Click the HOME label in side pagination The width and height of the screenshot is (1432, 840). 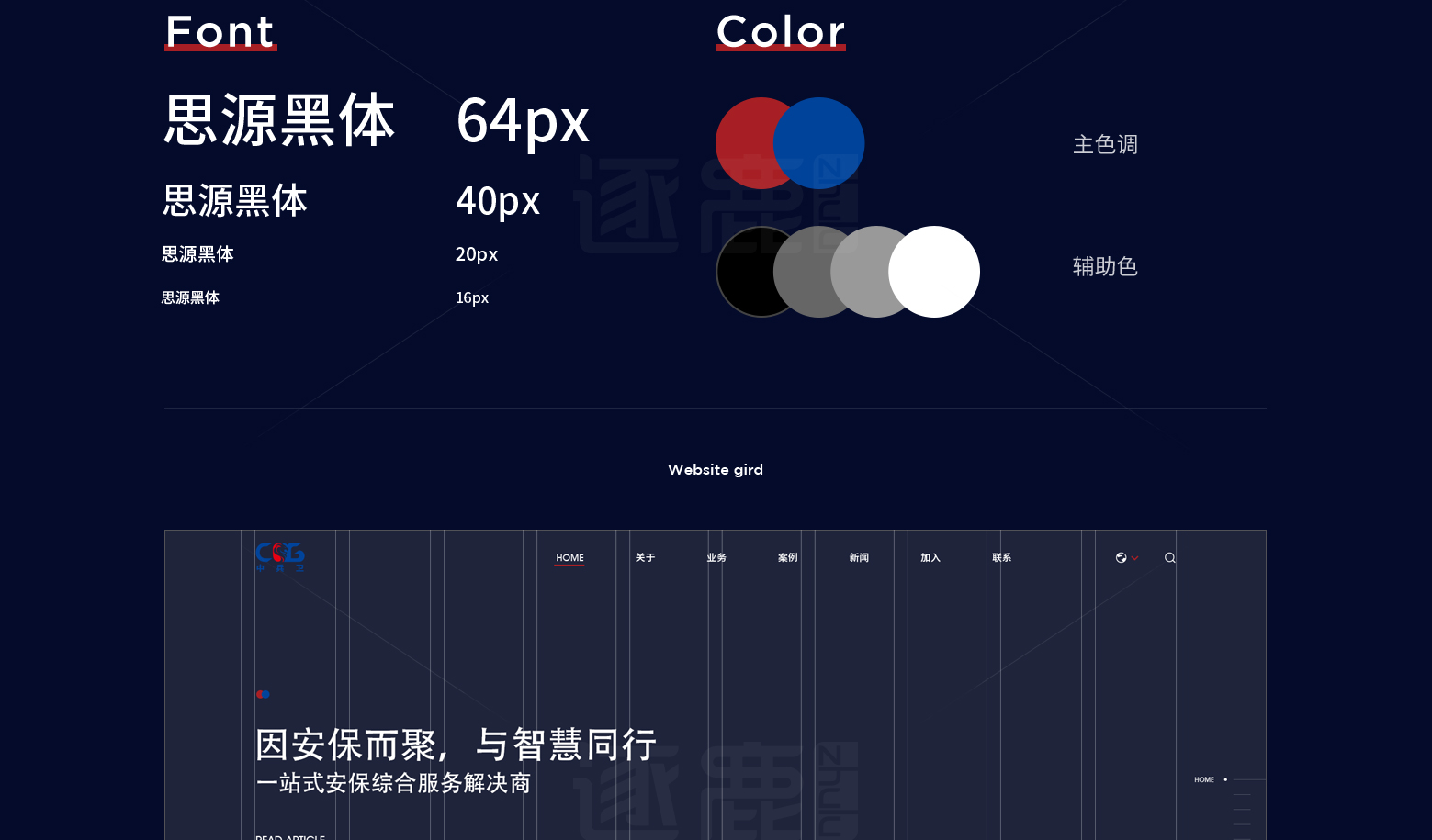[1203, 779]
